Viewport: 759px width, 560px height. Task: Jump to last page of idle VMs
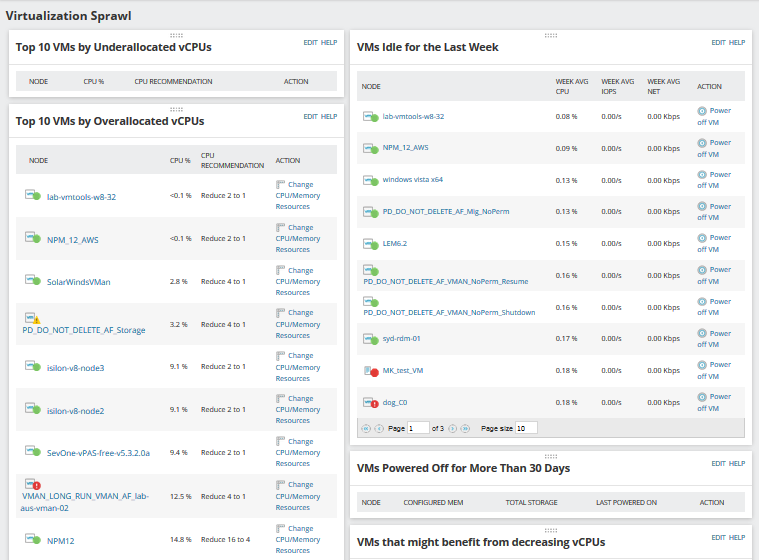point(465,428)
